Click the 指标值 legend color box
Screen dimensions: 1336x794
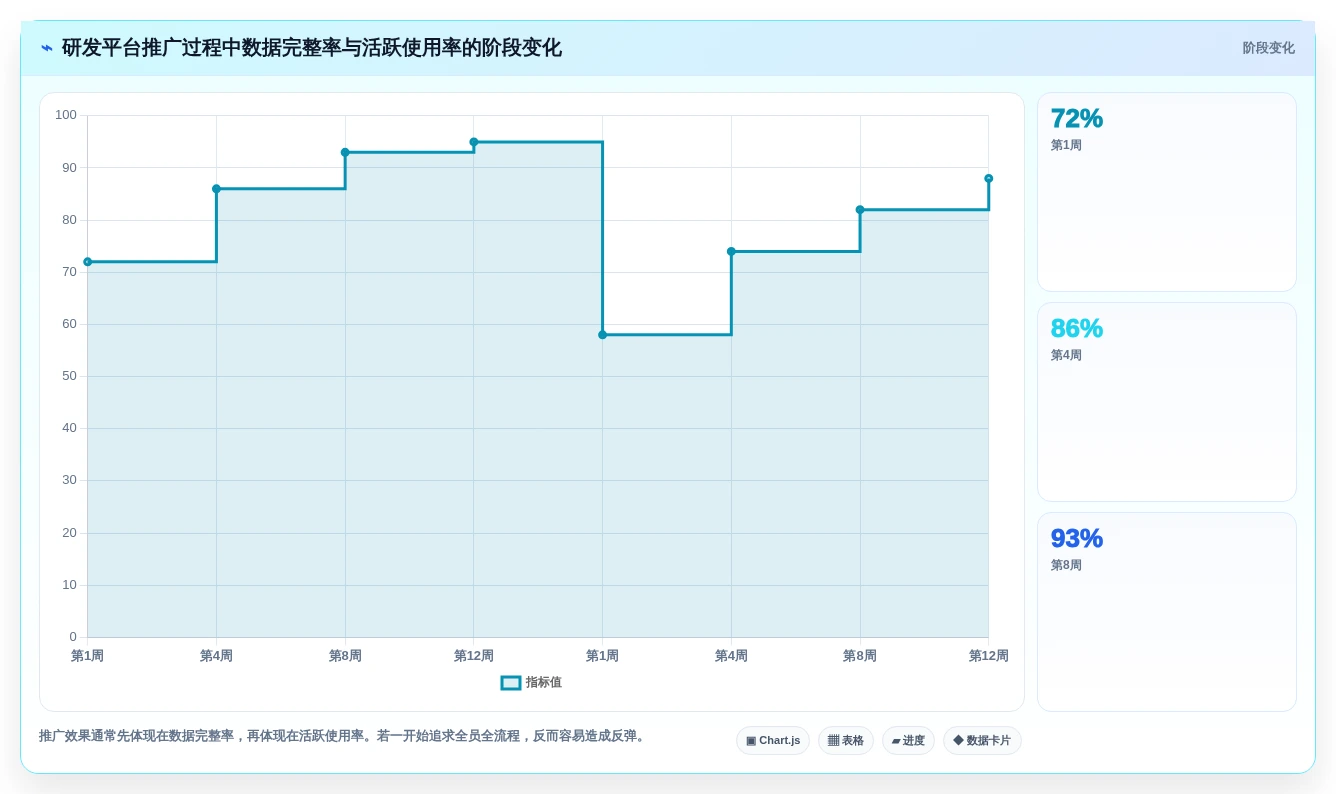point(511,683)
